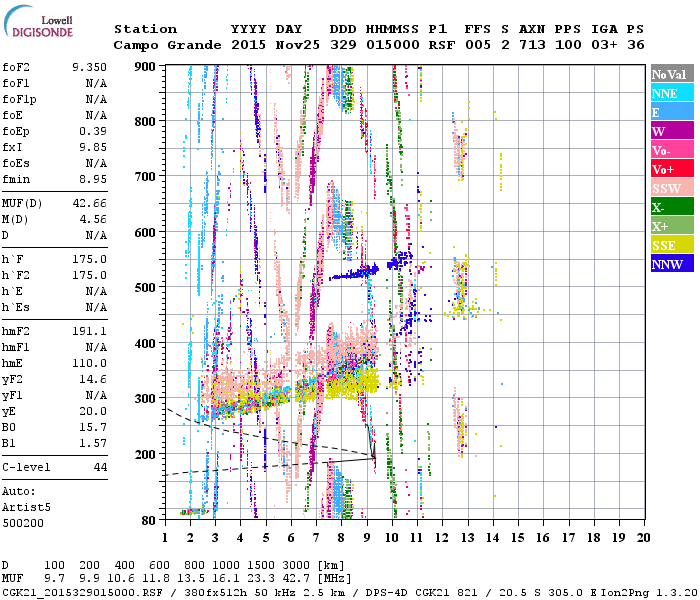Click the IGA value 03+
This screenshot has width=700, height=600.
pyautogui.click(x=604, y=45)
